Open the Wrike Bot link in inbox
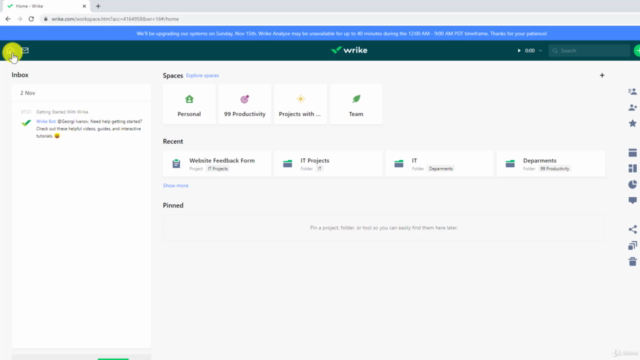The image size is (640, 360). [46, 121]
